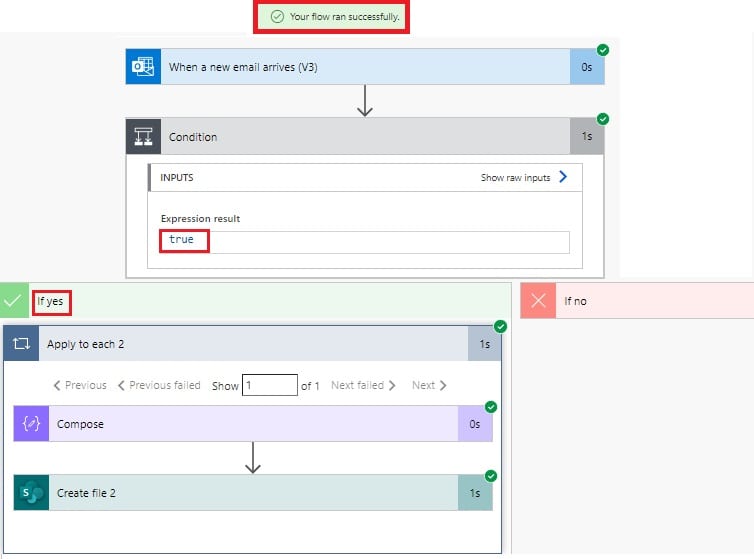Collapse the Condition step header

(x=365, y=137)
